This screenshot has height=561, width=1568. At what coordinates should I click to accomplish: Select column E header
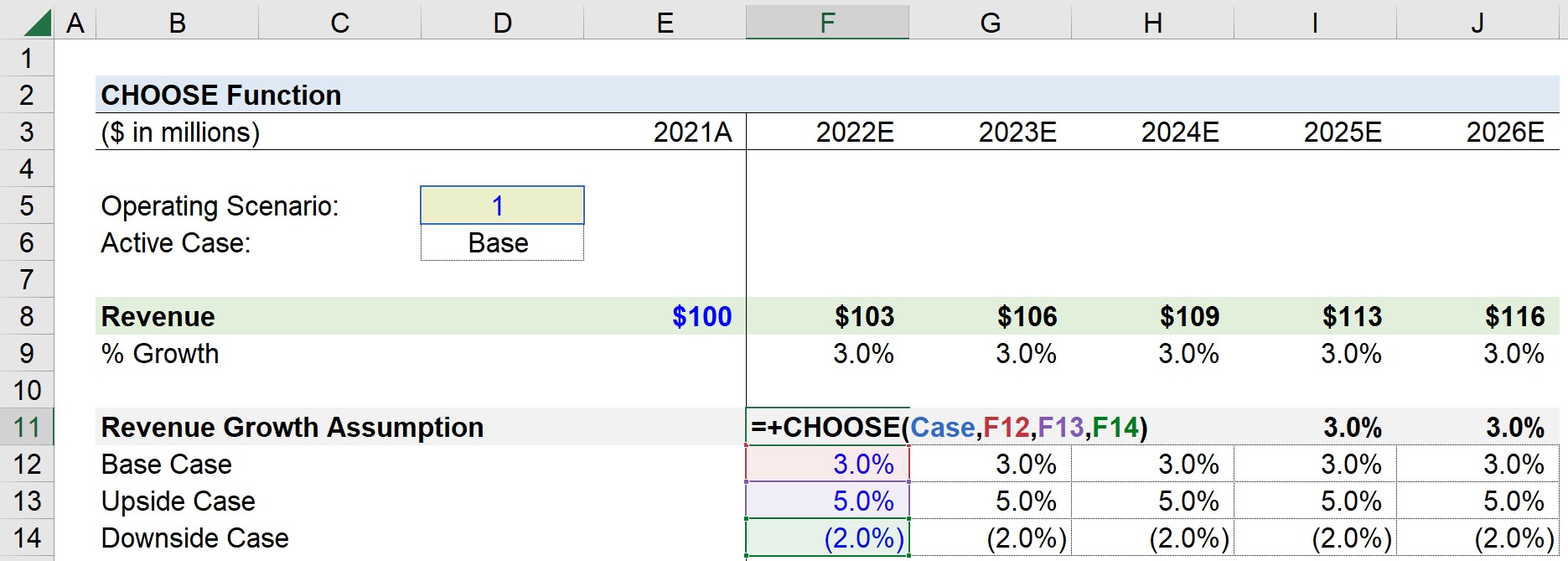click(665, 23)
